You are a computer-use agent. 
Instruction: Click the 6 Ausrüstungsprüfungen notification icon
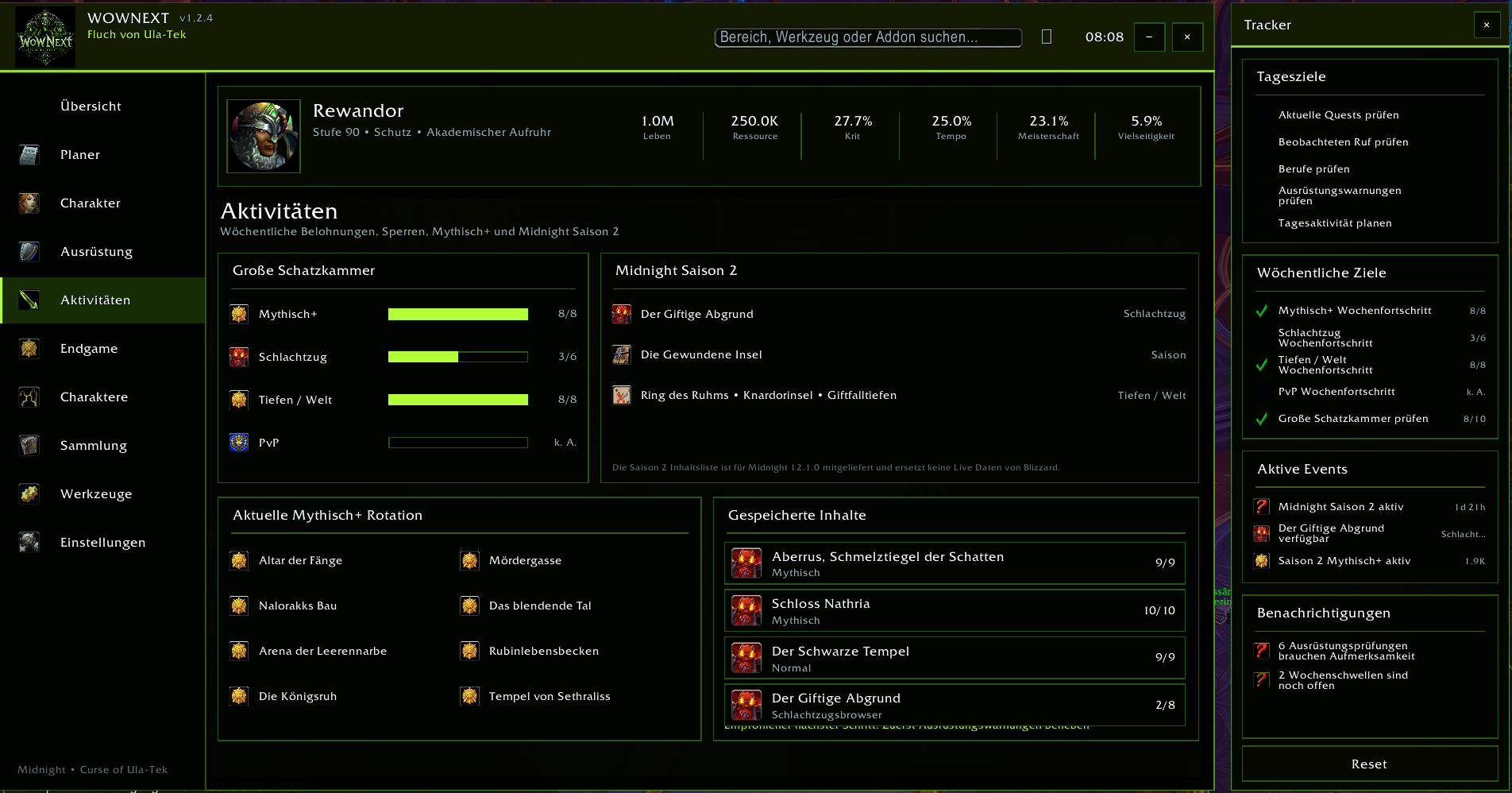[x=1262, y=651]
